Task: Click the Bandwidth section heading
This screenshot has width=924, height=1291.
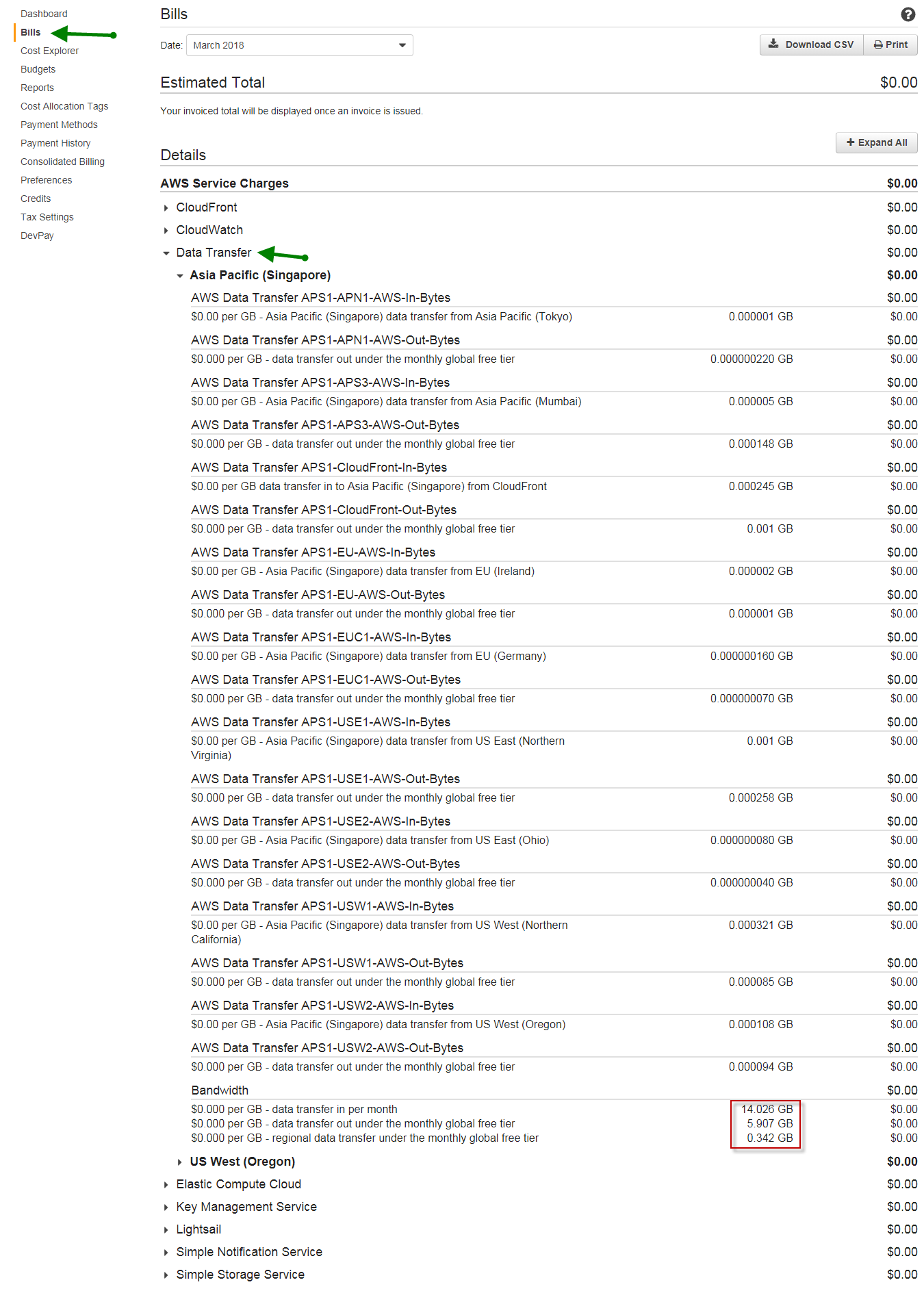Action: [x=220, y=1090]
